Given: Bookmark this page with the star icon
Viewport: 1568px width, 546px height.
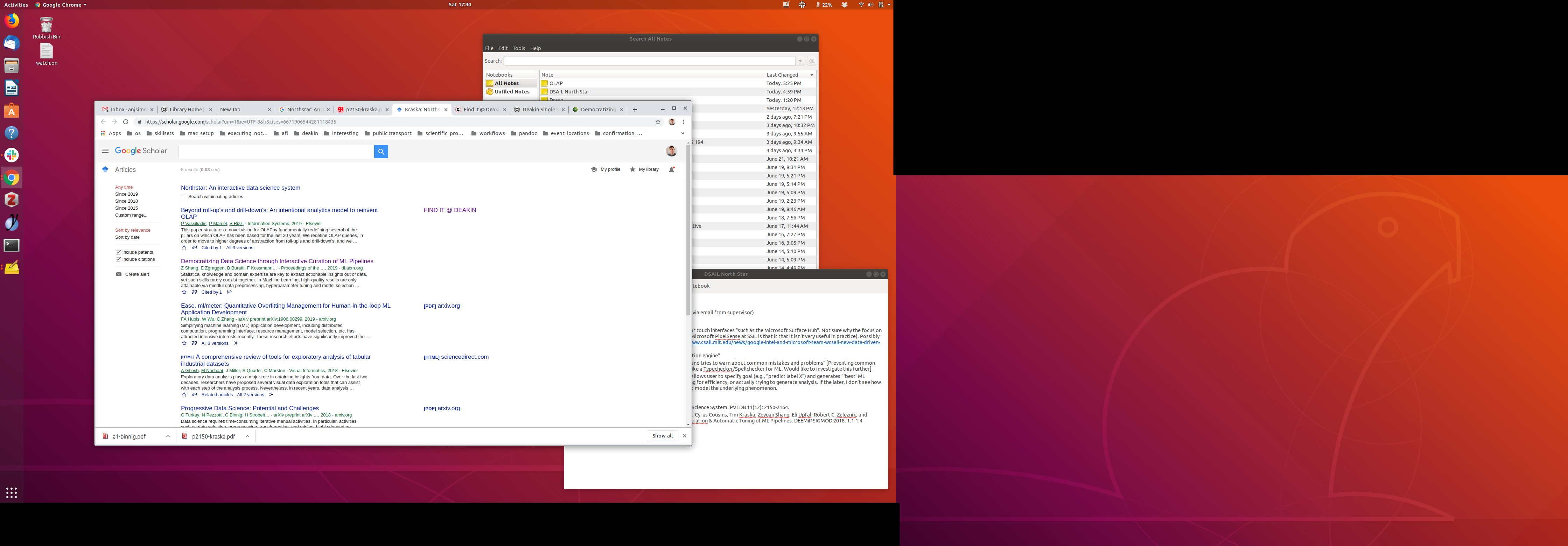Looking at the screenshot, I should [x=657, y=122].
